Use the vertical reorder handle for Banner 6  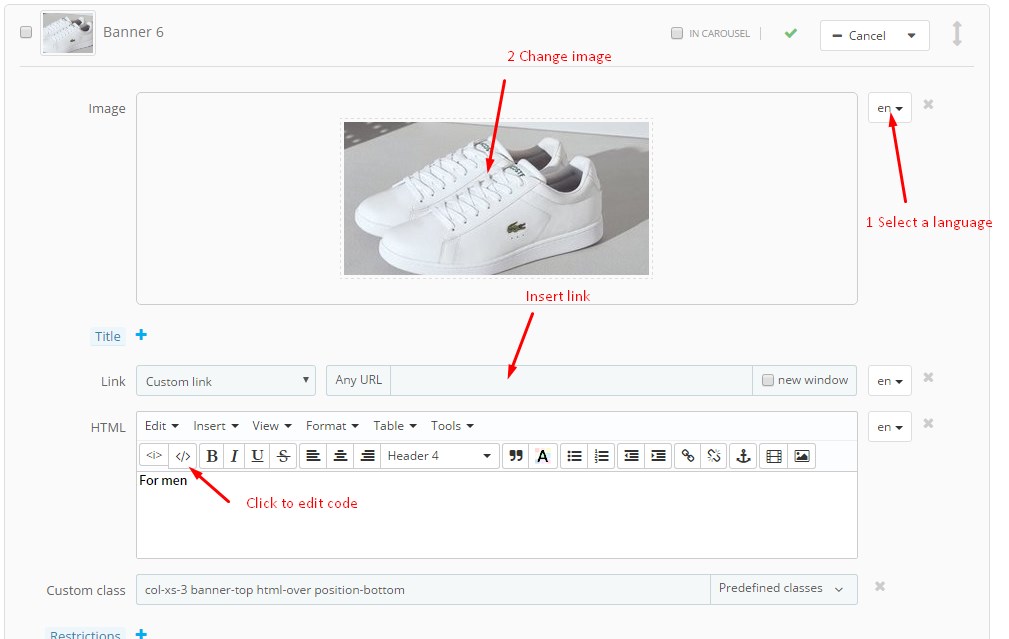point(957,33)
